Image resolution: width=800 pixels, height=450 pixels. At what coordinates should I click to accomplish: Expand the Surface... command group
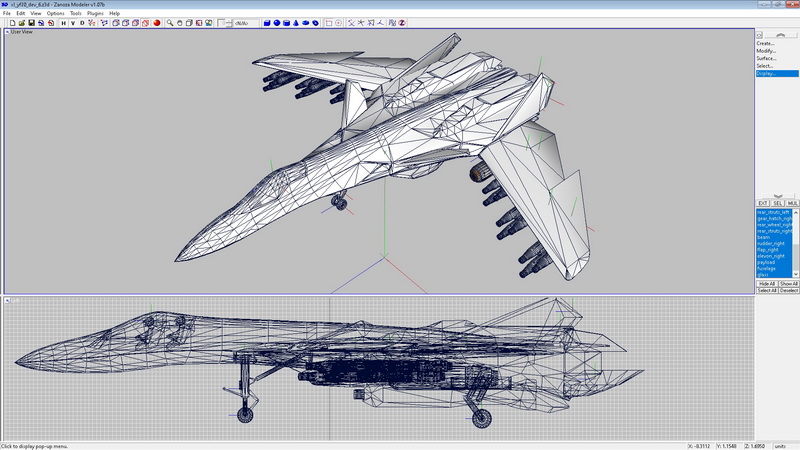[766, 59]
